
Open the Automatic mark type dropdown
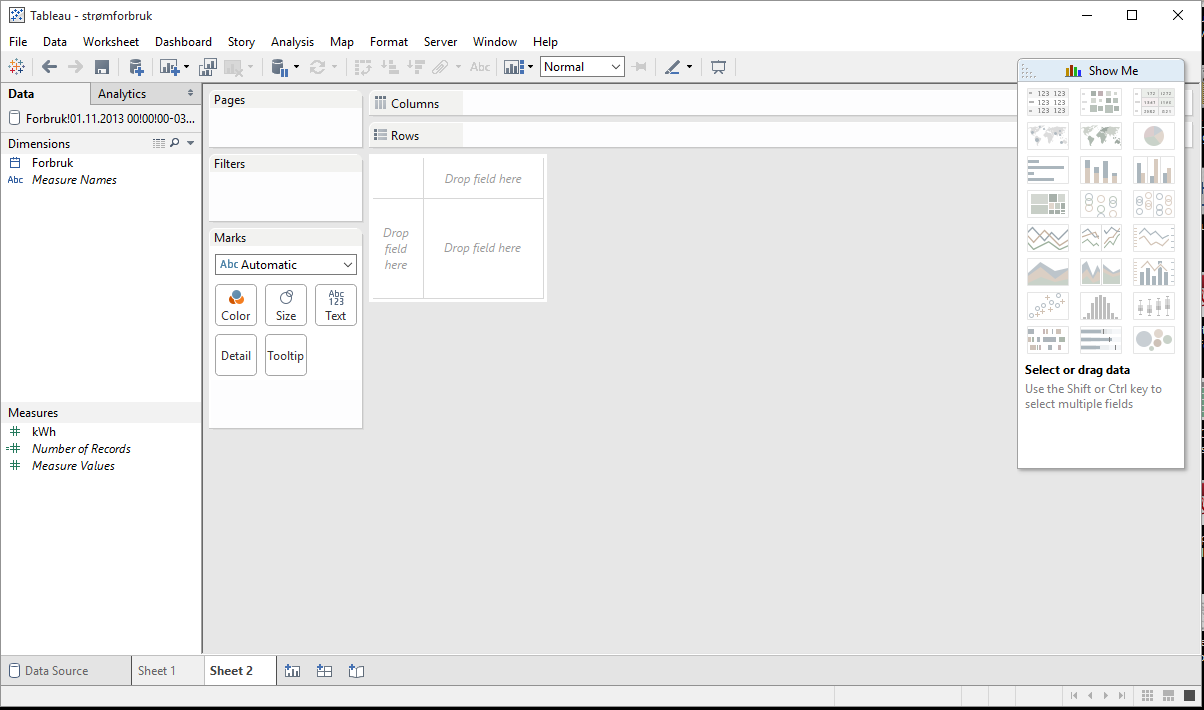(x=286, y=265)
